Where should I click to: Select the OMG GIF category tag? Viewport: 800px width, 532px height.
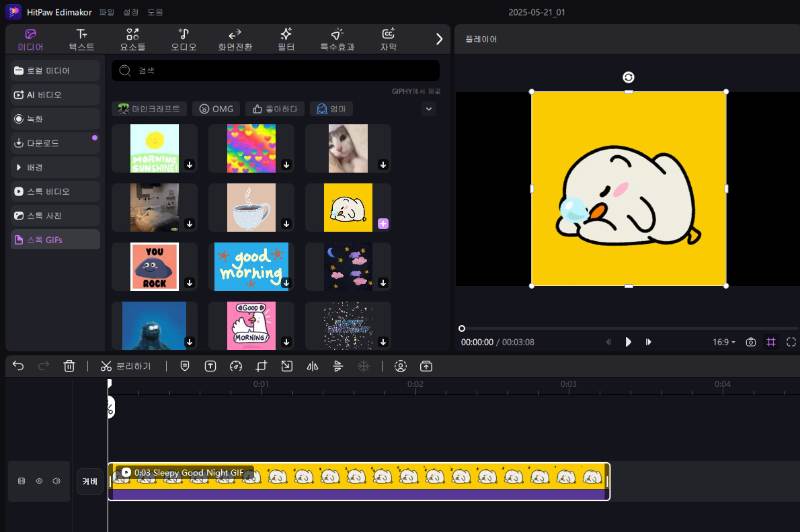pos(216,109)
